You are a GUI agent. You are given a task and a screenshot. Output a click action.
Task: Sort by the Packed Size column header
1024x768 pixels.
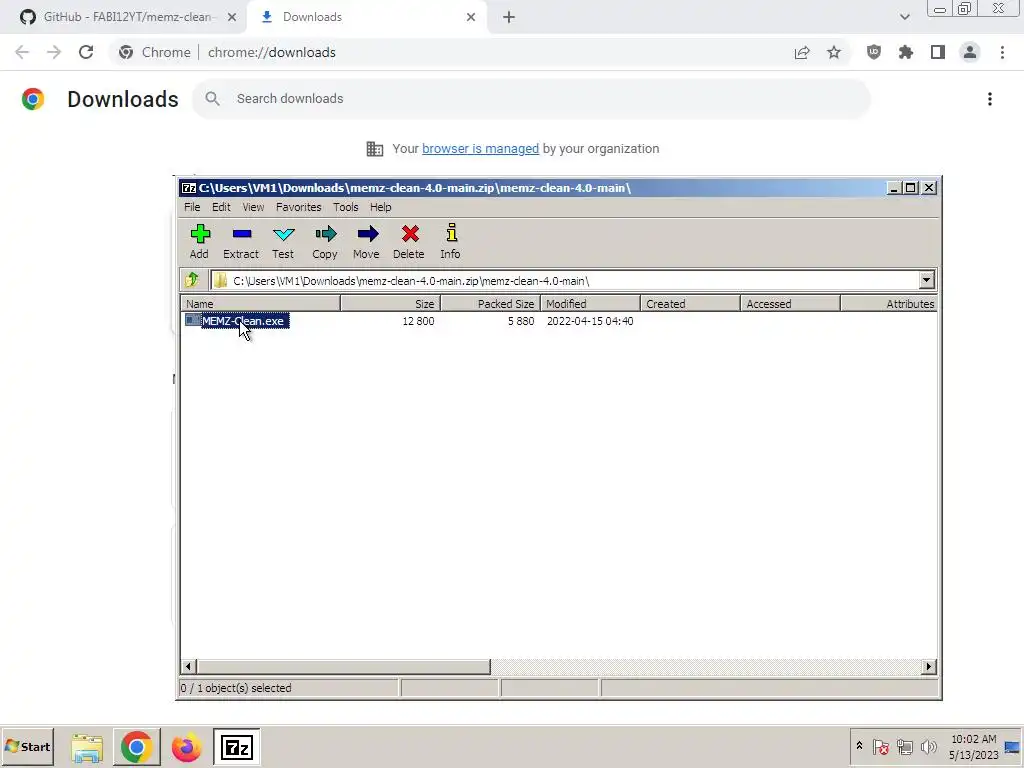[490, 304]
